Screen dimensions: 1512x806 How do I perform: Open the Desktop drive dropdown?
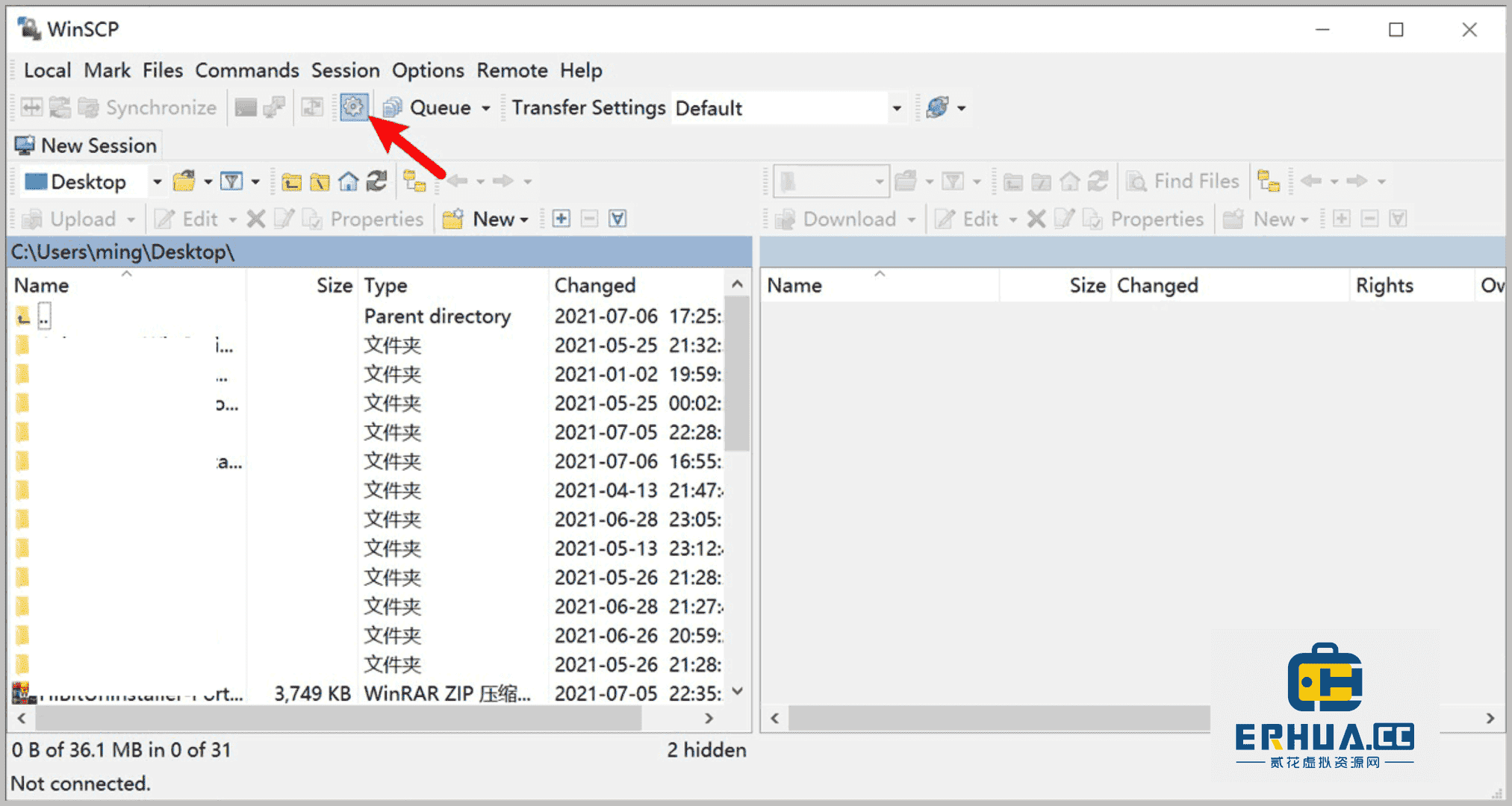157,181
